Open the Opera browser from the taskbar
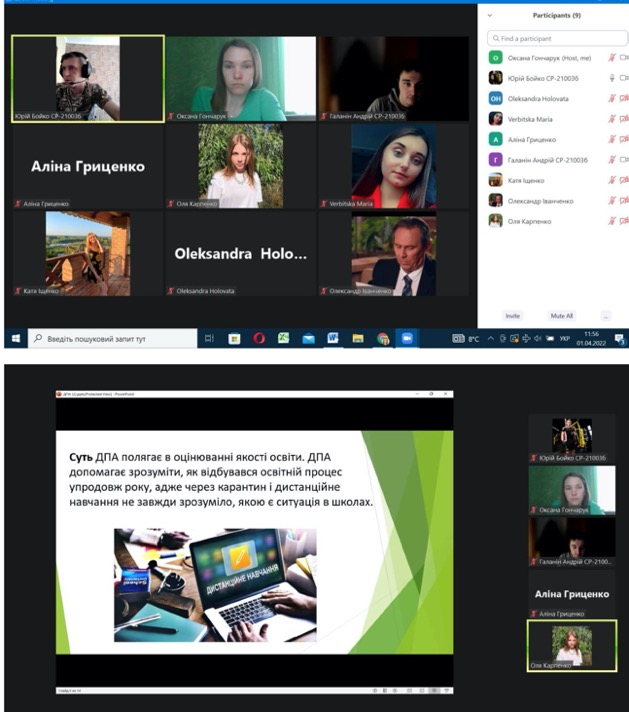This screenshot has height=712, width=629. coord(259,339)
